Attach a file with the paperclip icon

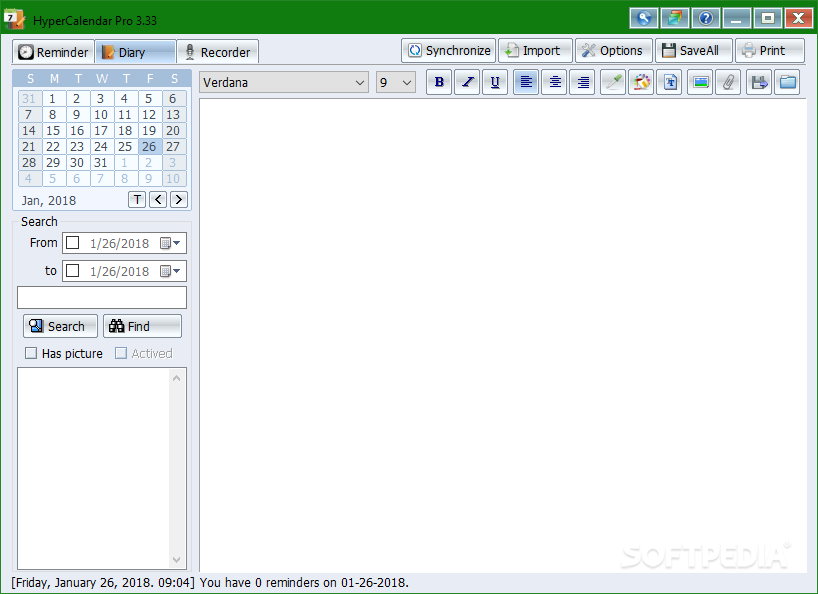point(728,82)
